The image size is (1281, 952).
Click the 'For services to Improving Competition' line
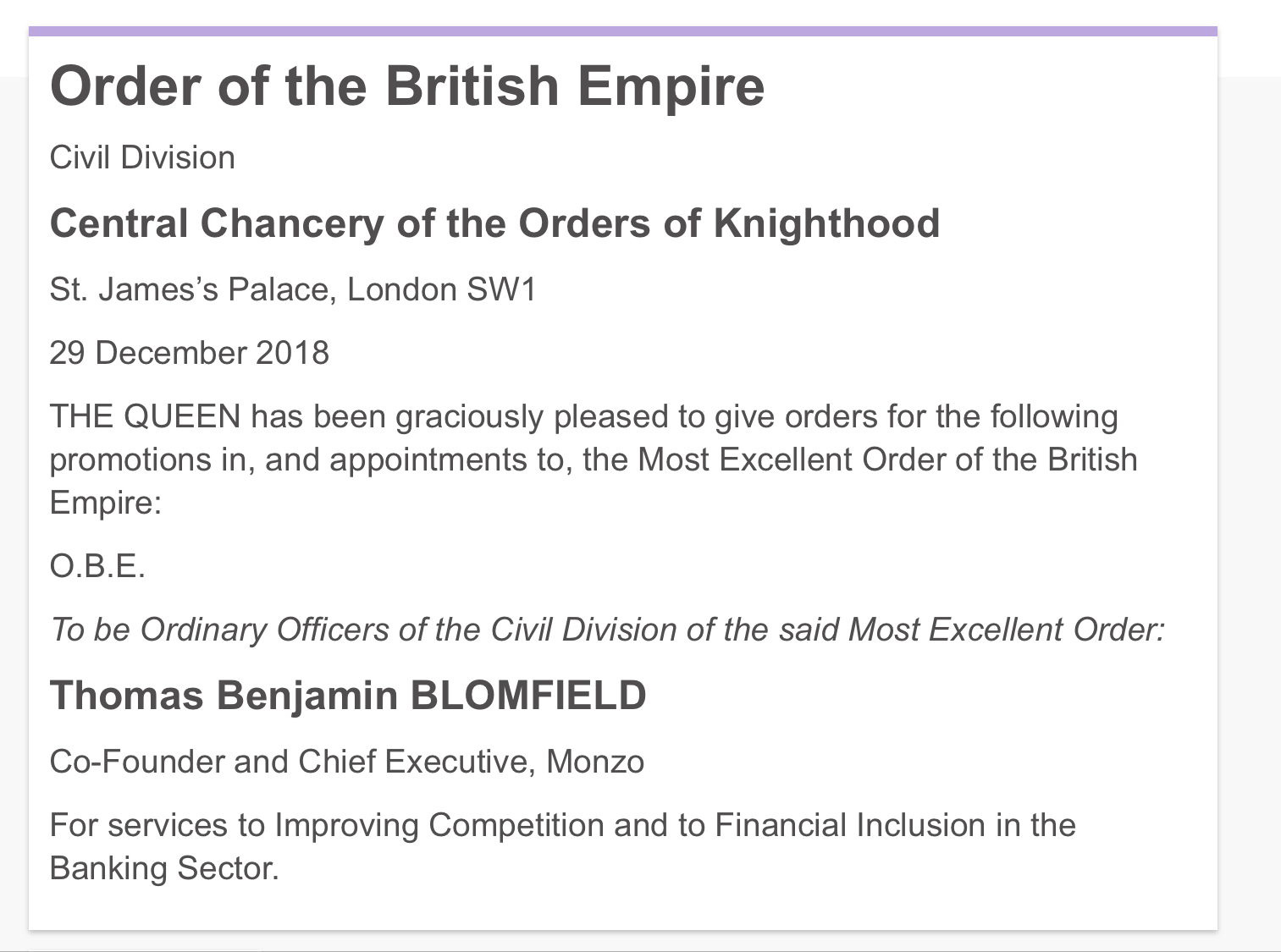pos(563,825)
